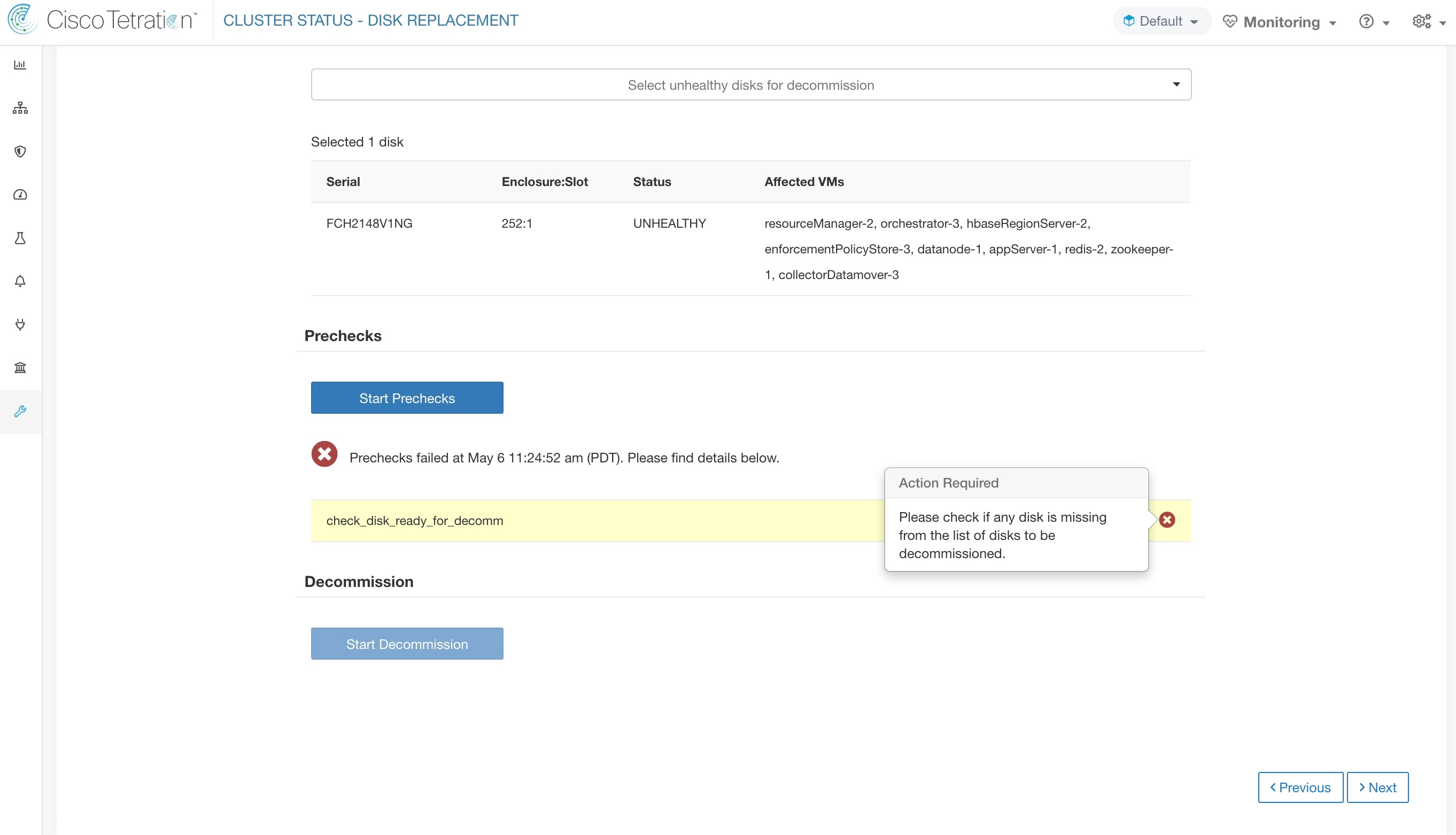Click the maintenance/wrench icon in sidebar

click(20, 411)
